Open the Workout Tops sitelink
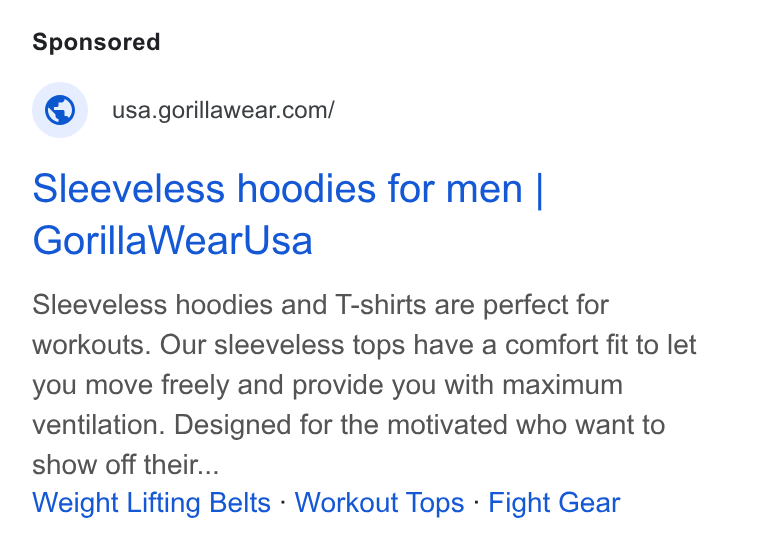 [x=380, y=502]
